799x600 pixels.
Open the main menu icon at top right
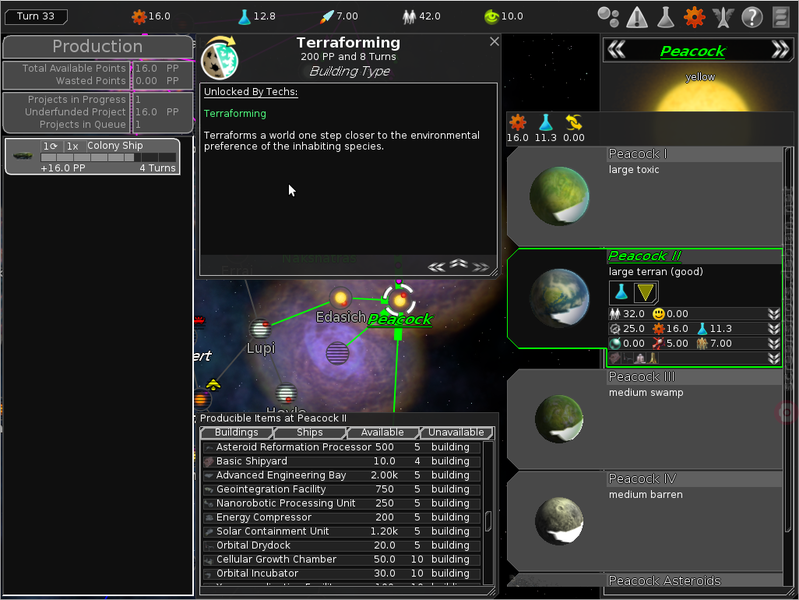781,17
